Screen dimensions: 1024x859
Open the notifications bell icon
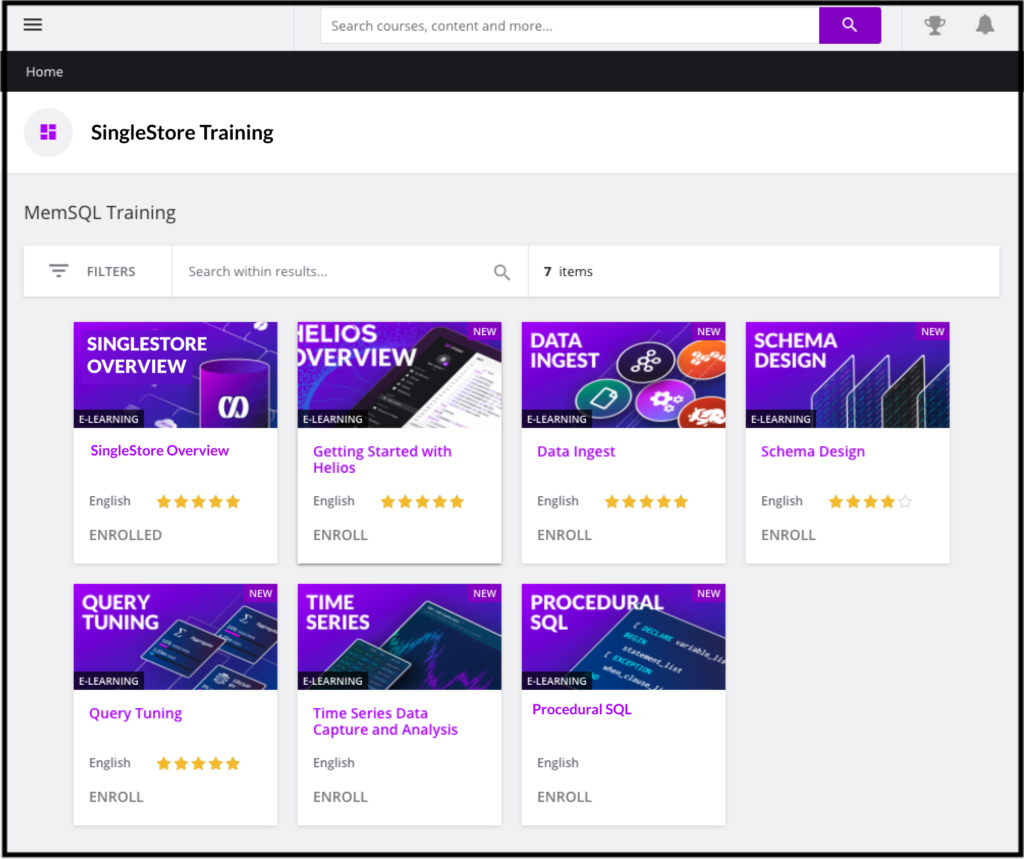tap(985, 25)
